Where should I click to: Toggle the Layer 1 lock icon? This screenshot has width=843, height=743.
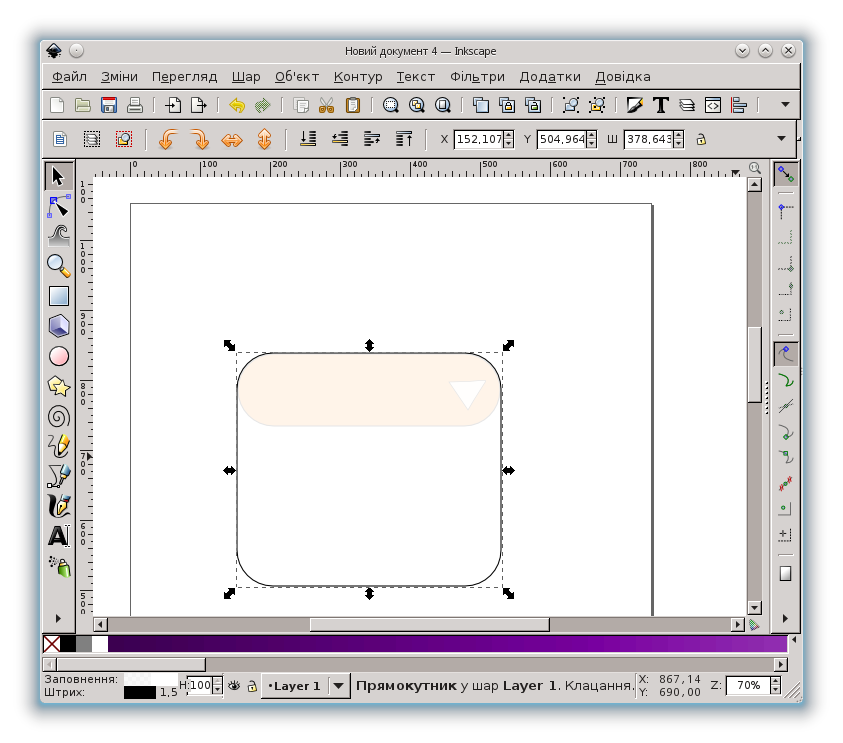coord(251,686)
